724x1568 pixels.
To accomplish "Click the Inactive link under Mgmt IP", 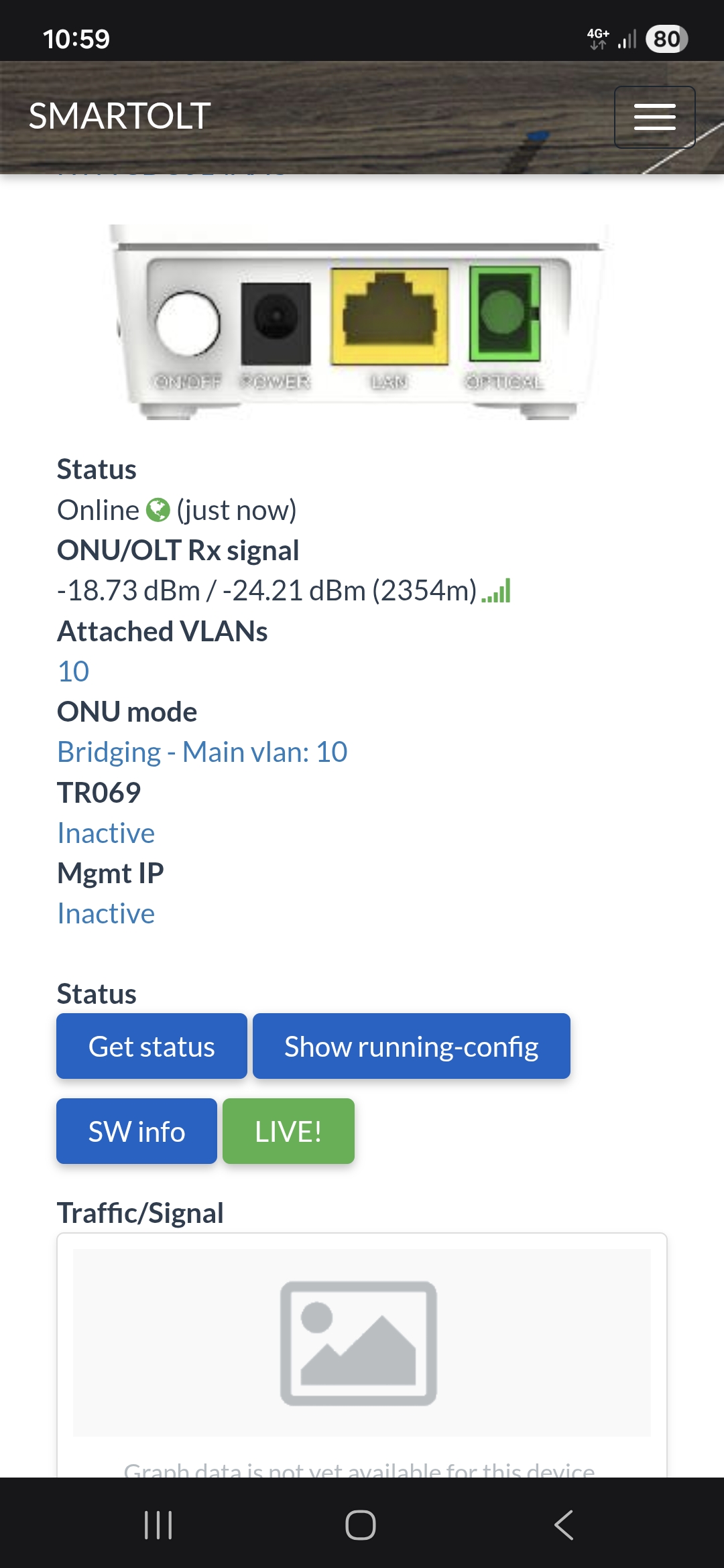I will click(106, 914).
